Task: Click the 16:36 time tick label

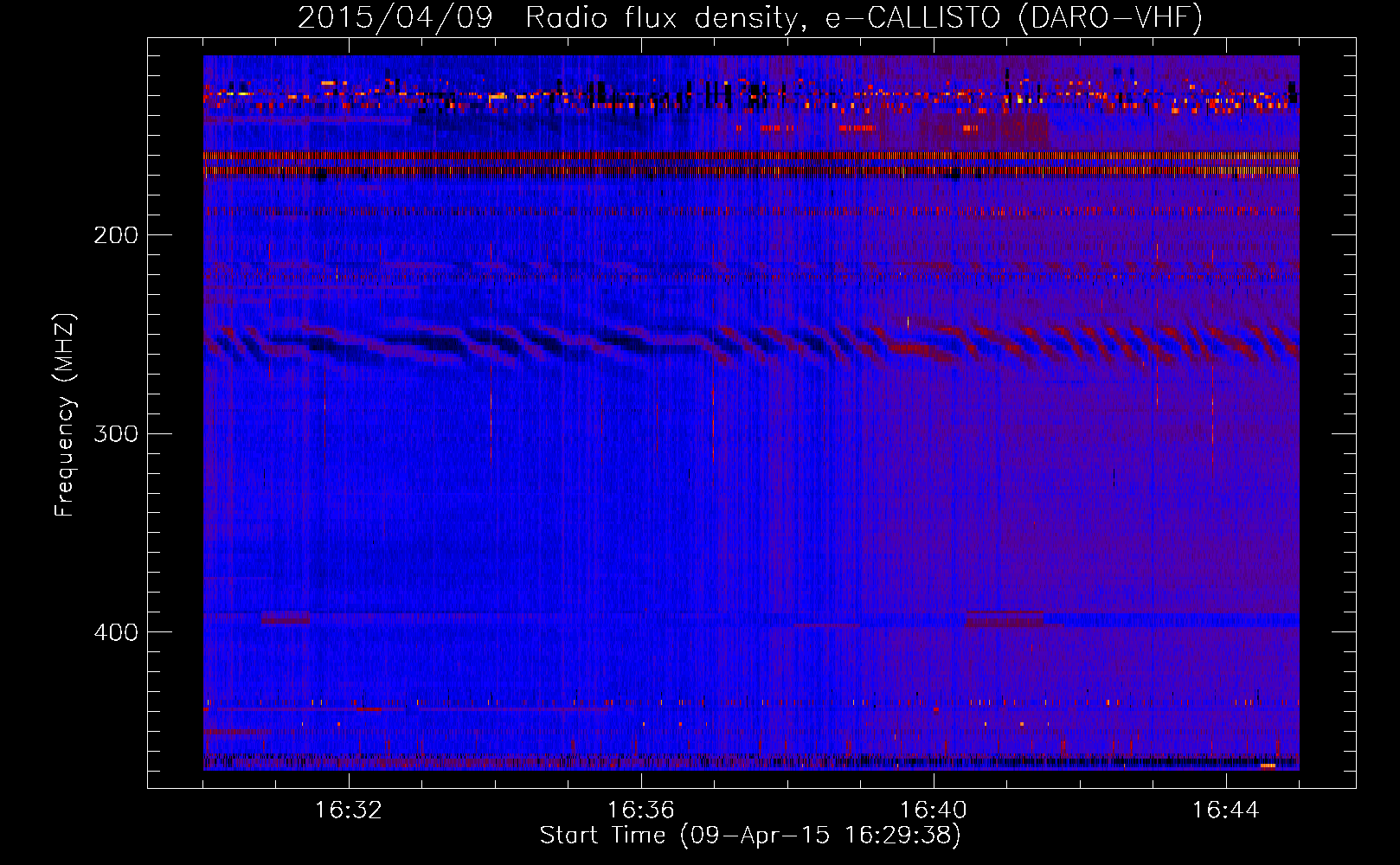Action: pos(640,811)
